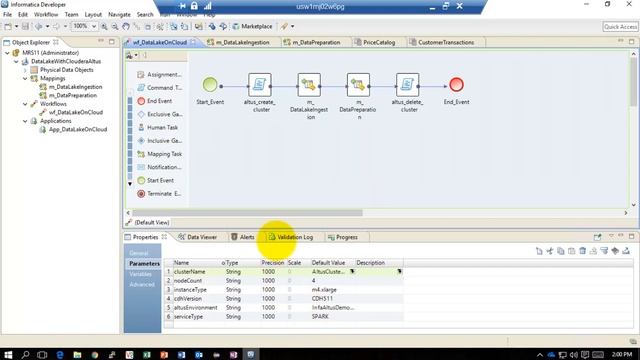Open the palette selection tool dropdown arrow

pyautogui.click(x=136, y=55)
